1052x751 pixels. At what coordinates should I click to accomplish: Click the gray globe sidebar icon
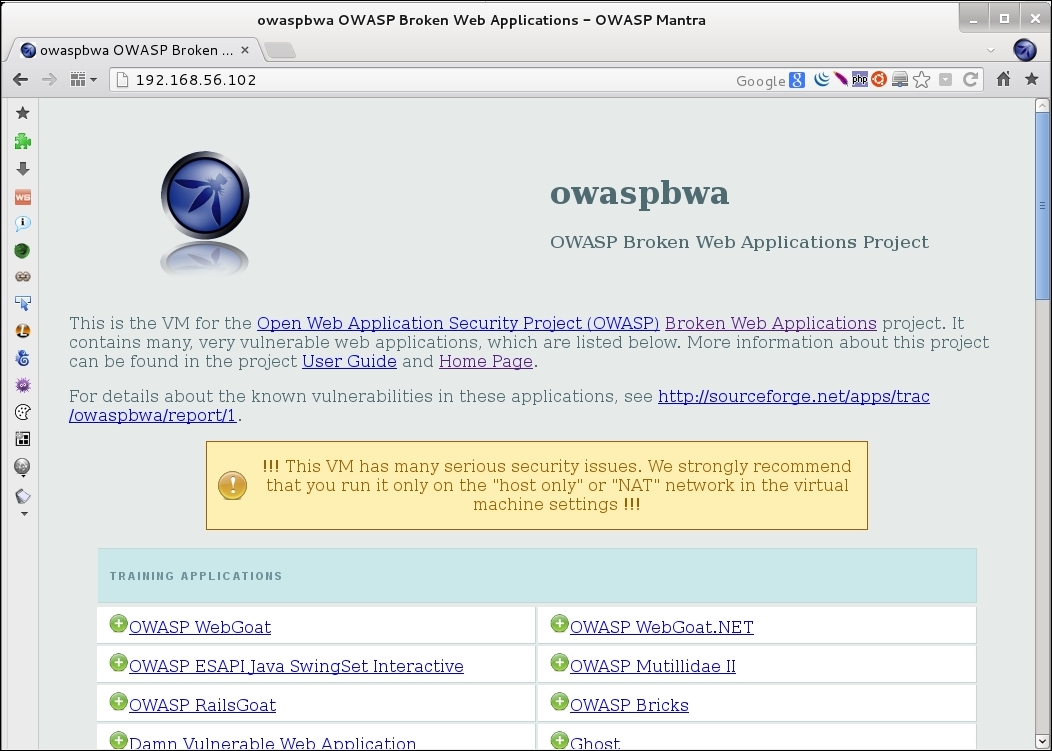click(22, 466)
